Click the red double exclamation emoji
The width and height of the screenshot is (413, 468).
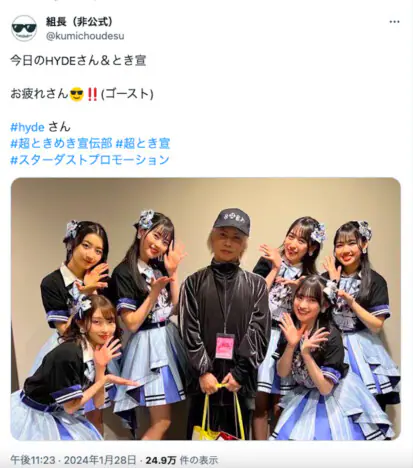pos(92,94)
